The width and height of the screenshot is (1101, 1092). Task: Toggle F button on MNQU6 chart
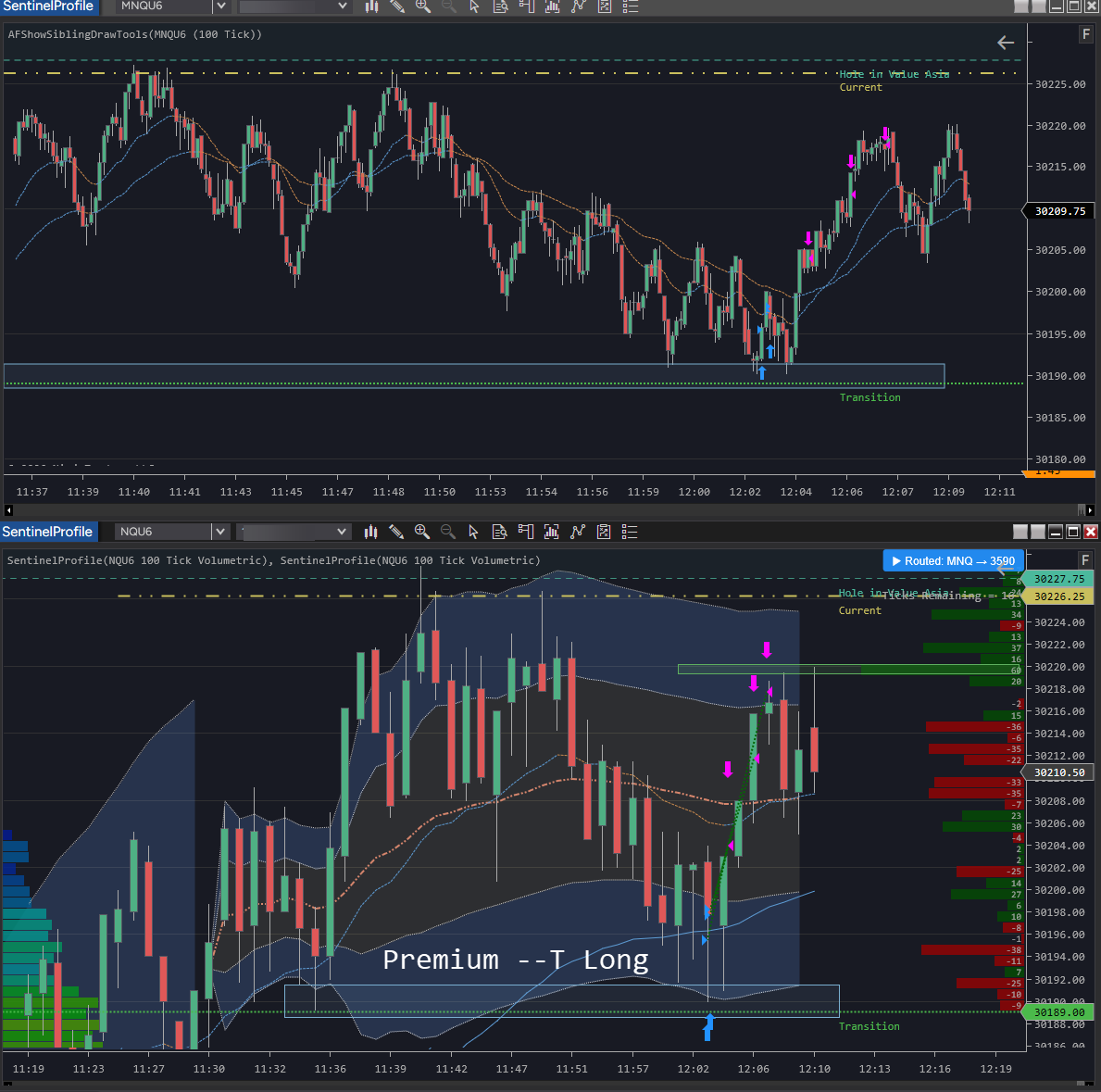tap(1085, 34)
